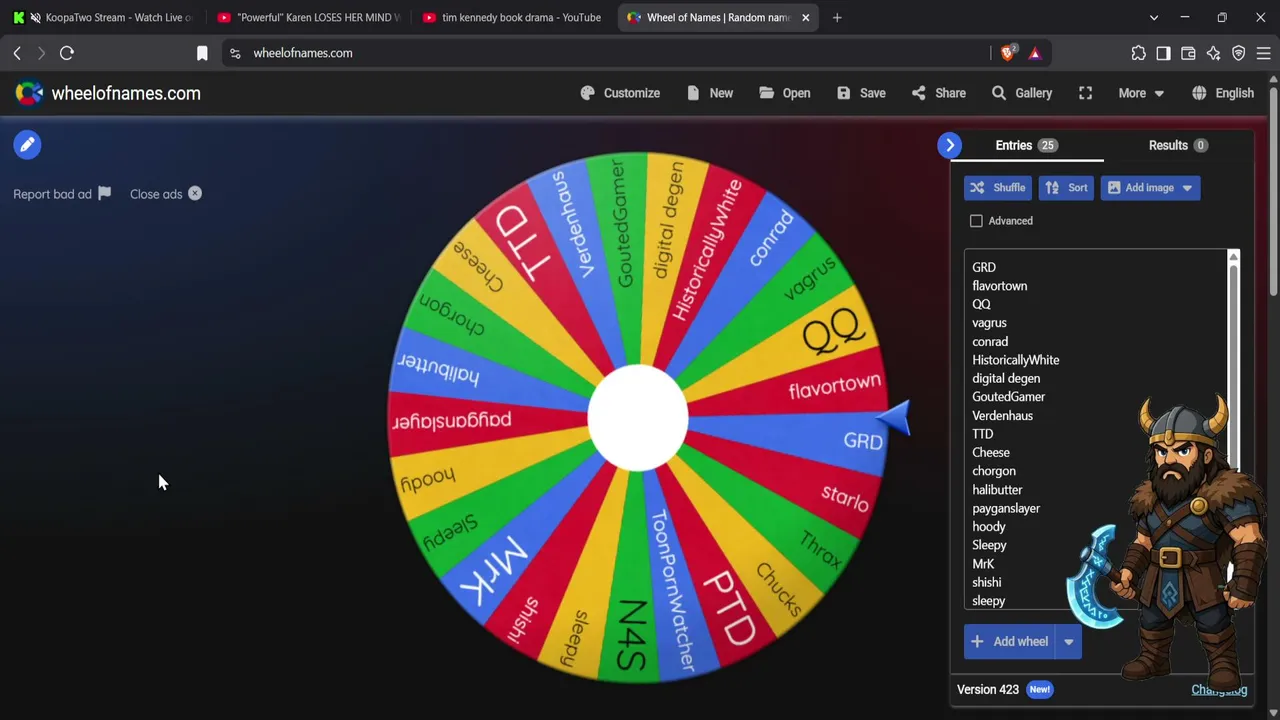Switch to the KoopaTwo Stream tab

point(103,17)
